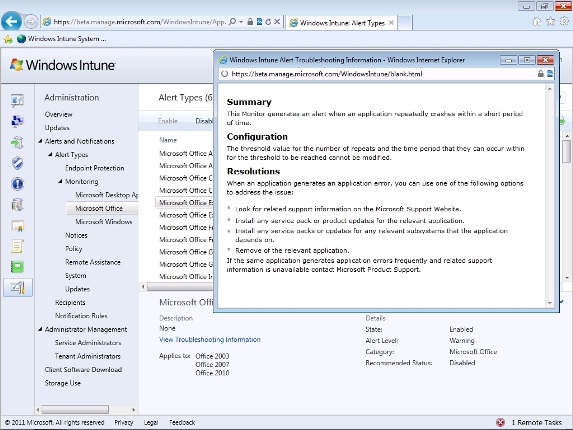
Task: Switch to Windows Intune Alert Types tab
Action: (x=342, y=23)
